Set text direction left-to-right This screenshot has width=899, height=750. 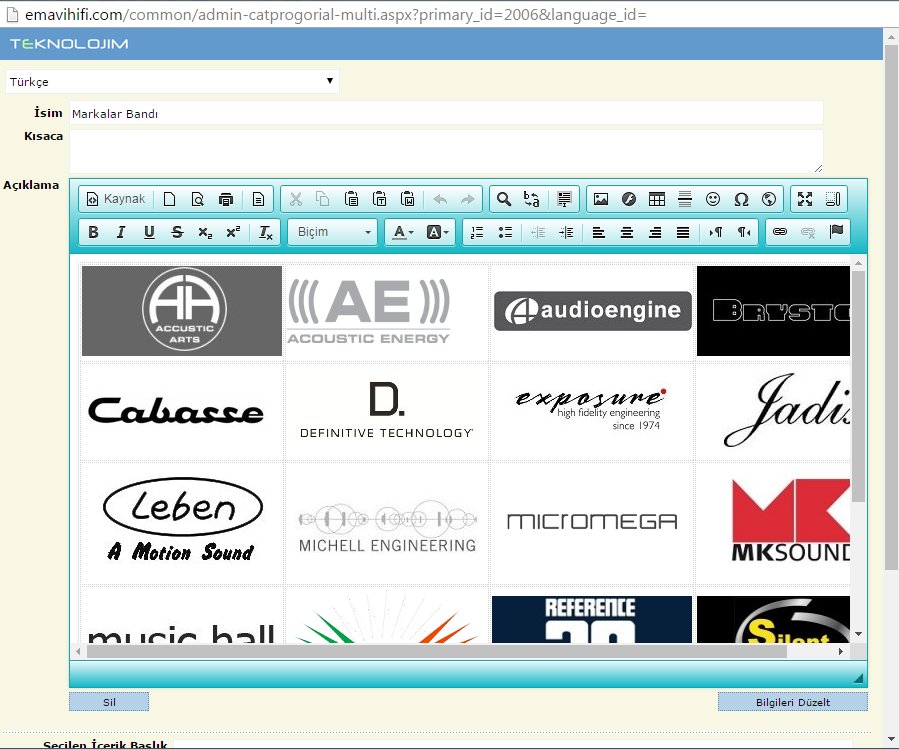coord(716,232)
